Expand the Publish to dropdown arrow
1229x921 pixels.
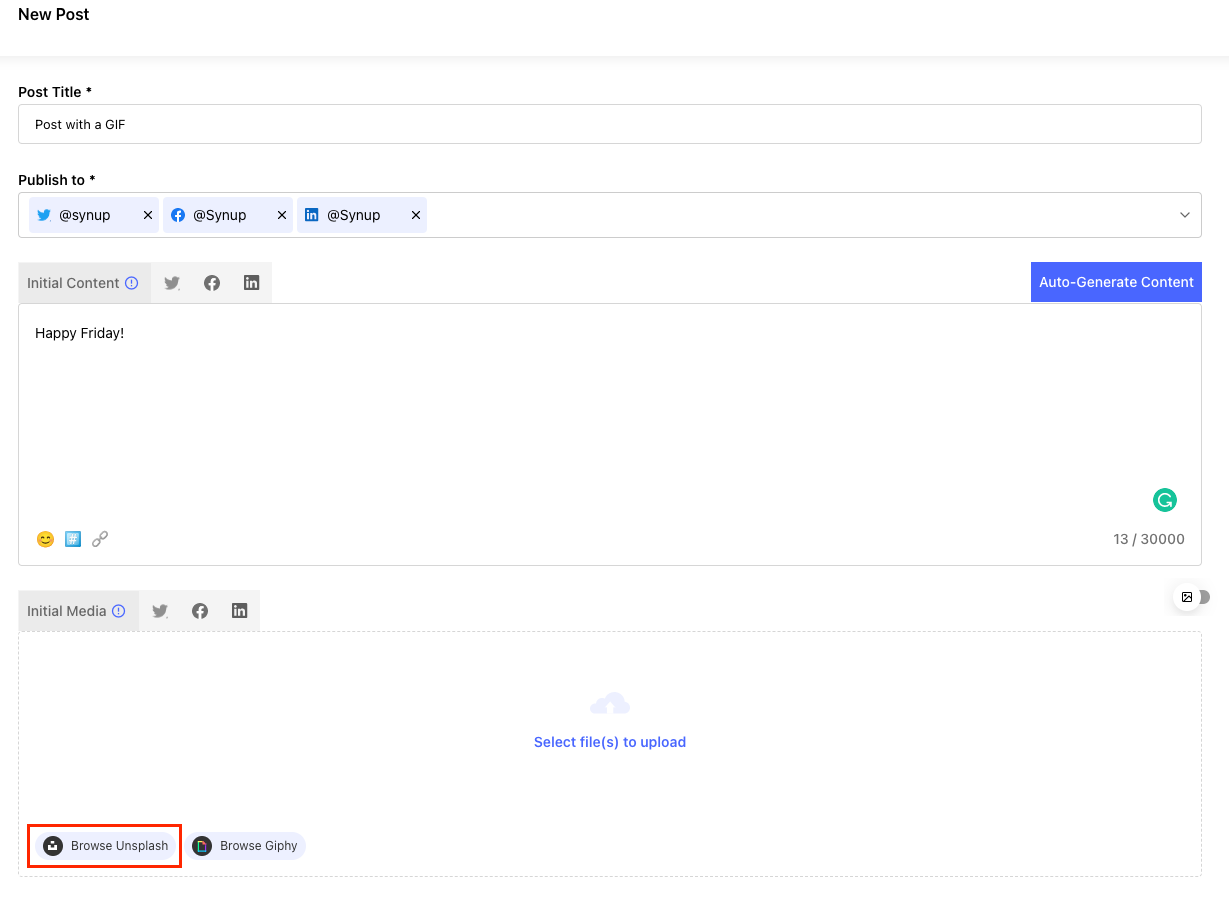[x=1185, y=215]
